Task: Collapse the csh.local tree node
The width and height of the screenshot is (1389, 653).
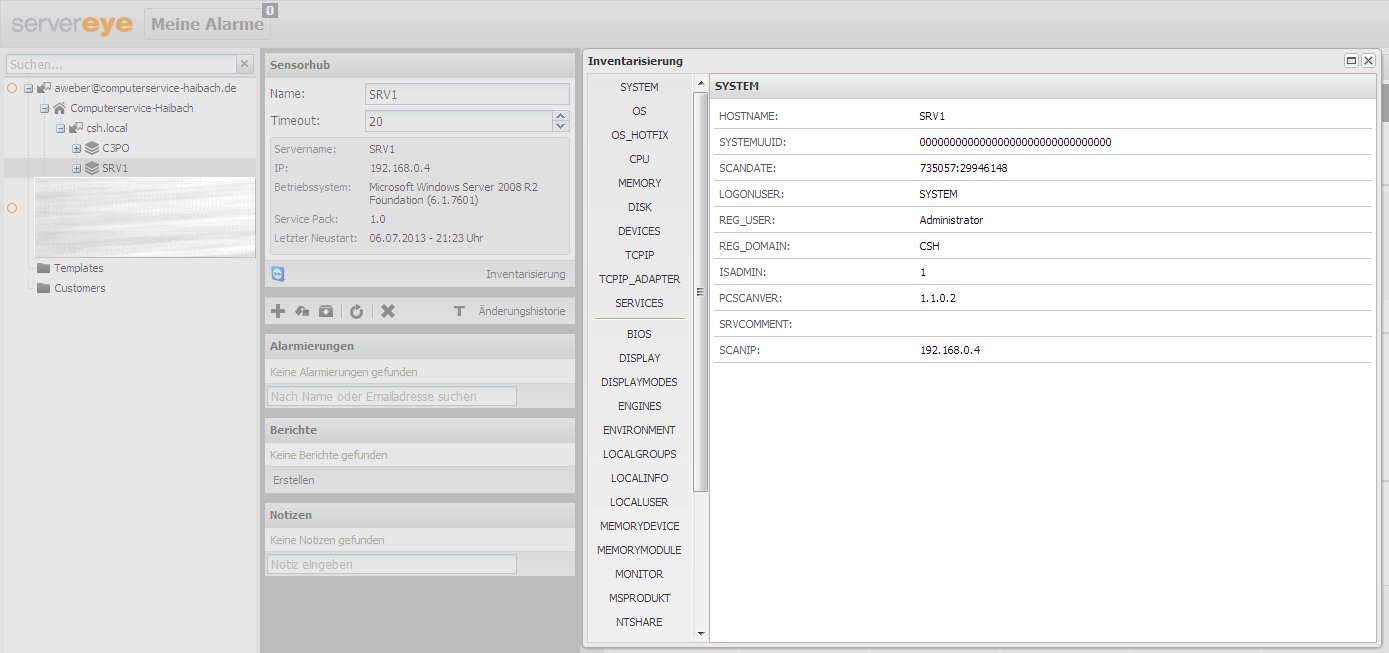Action: click(x=60, y=128)
